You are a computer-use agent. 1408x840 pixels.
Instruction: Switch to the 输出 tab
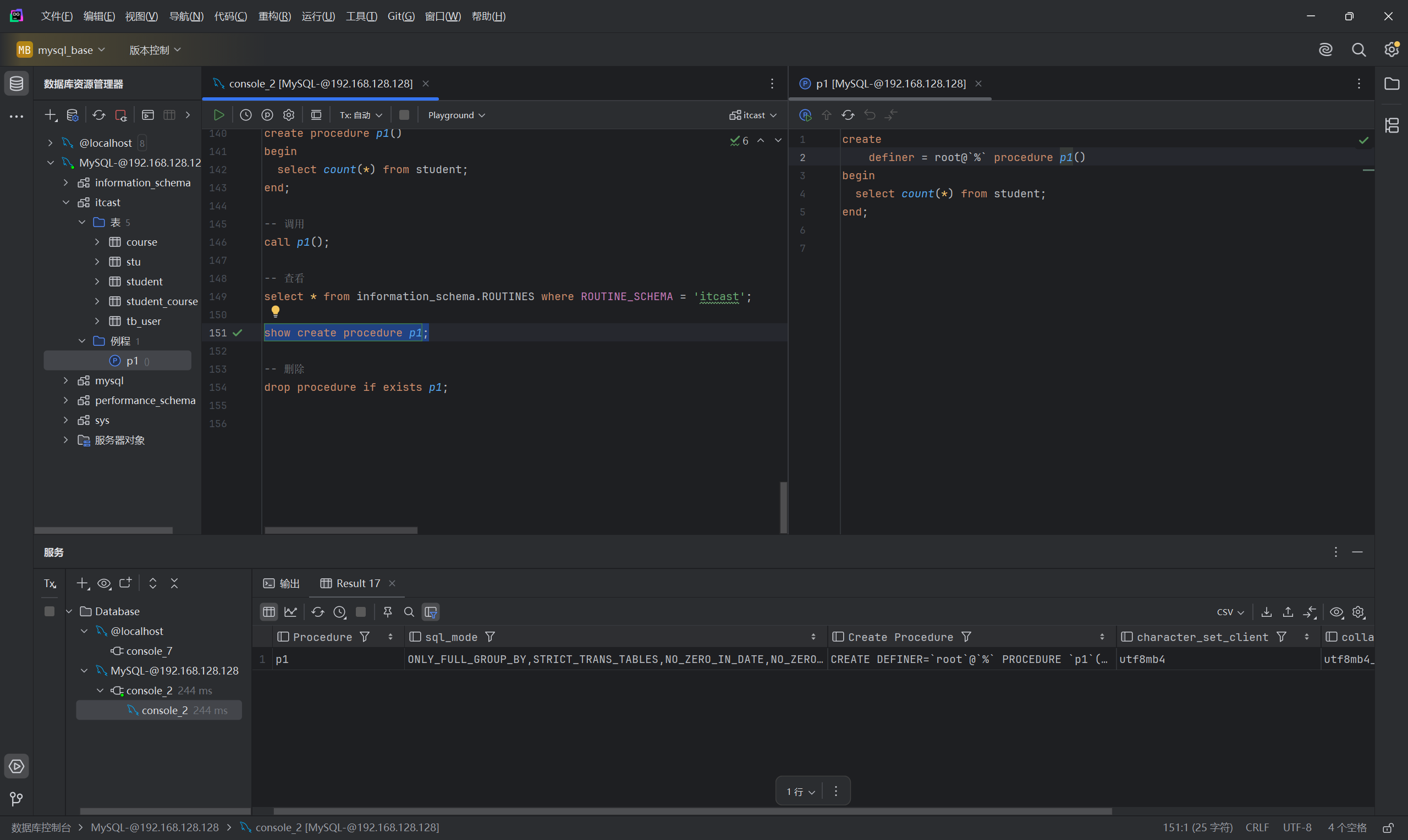(282, 583)
